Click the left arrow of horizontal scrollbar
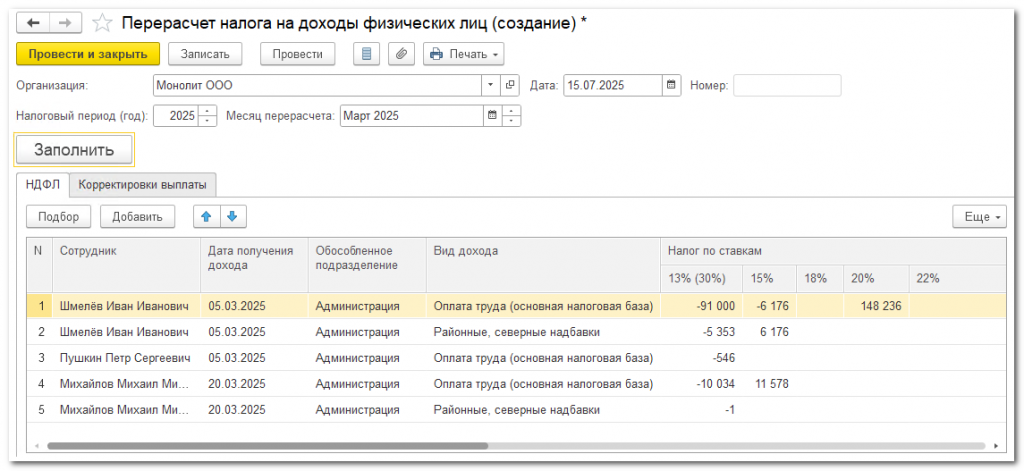 pos(35,446)
